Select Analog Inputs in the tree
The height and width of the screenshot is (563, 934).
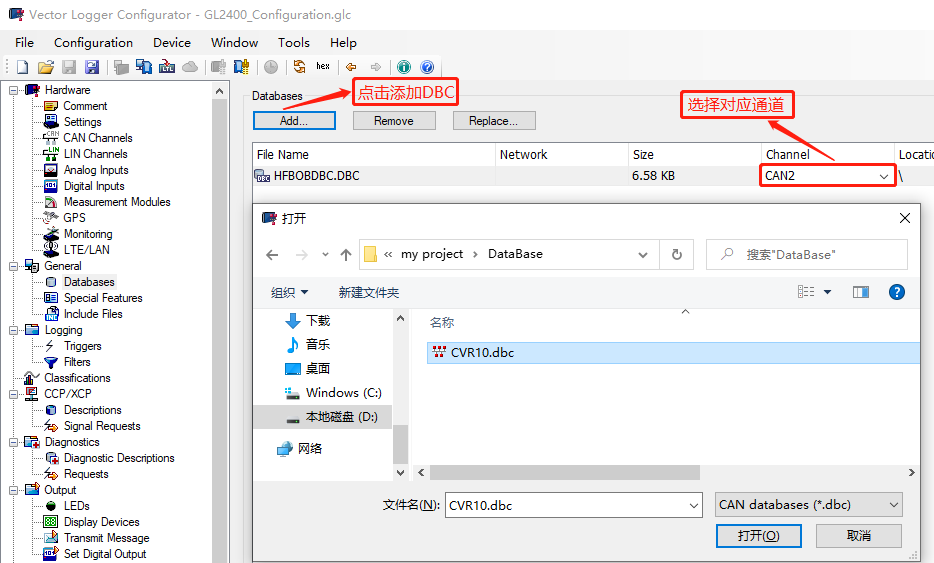click(x=96, y=170)
